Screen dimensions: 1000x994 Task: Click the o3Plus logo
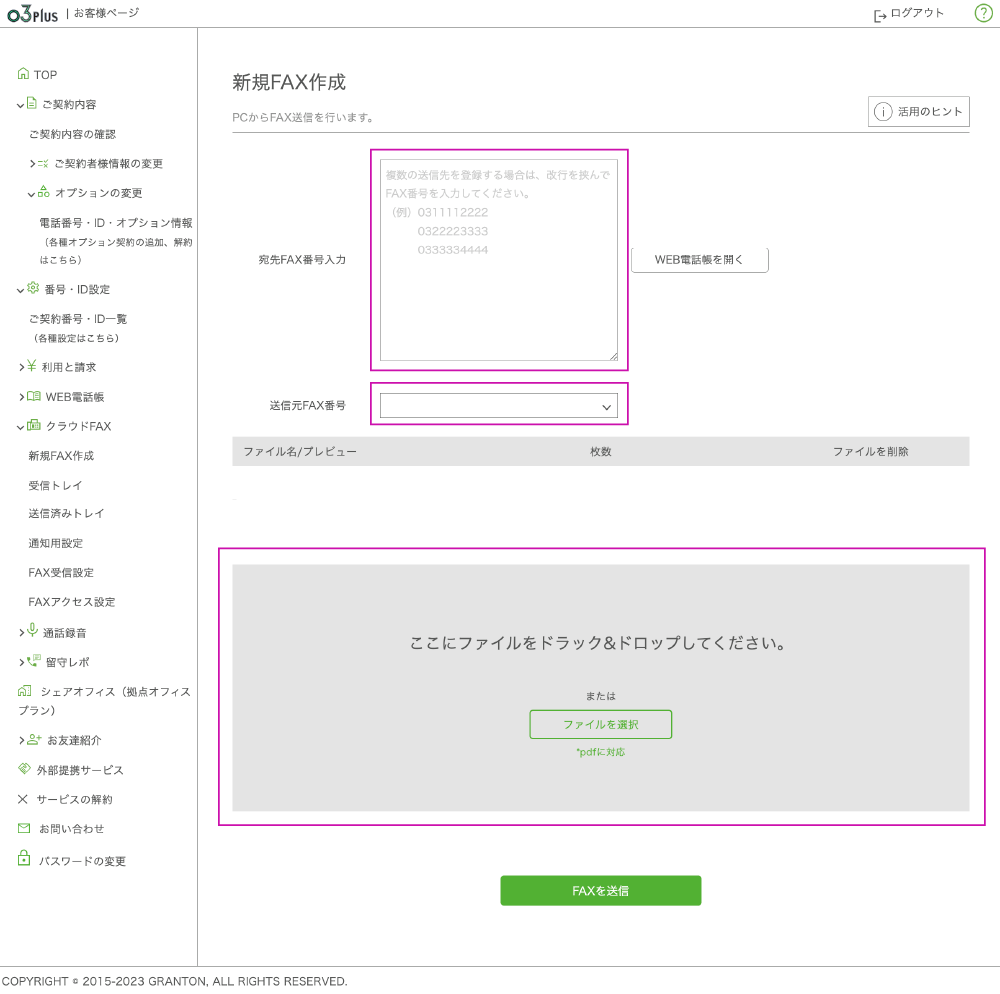(x=32, y=13)
